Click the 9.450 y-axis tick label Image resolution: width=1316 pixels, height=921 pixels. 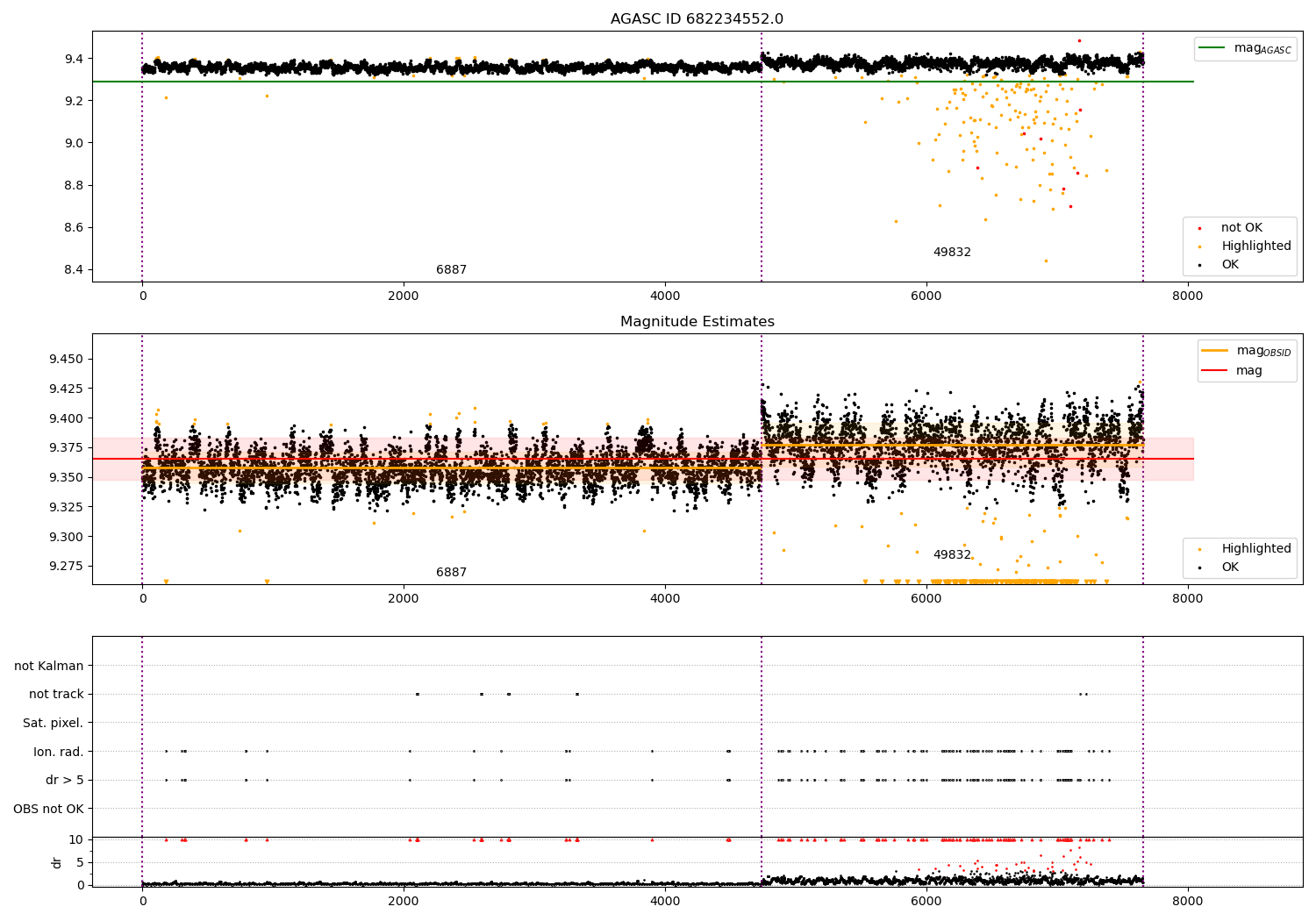67,360
